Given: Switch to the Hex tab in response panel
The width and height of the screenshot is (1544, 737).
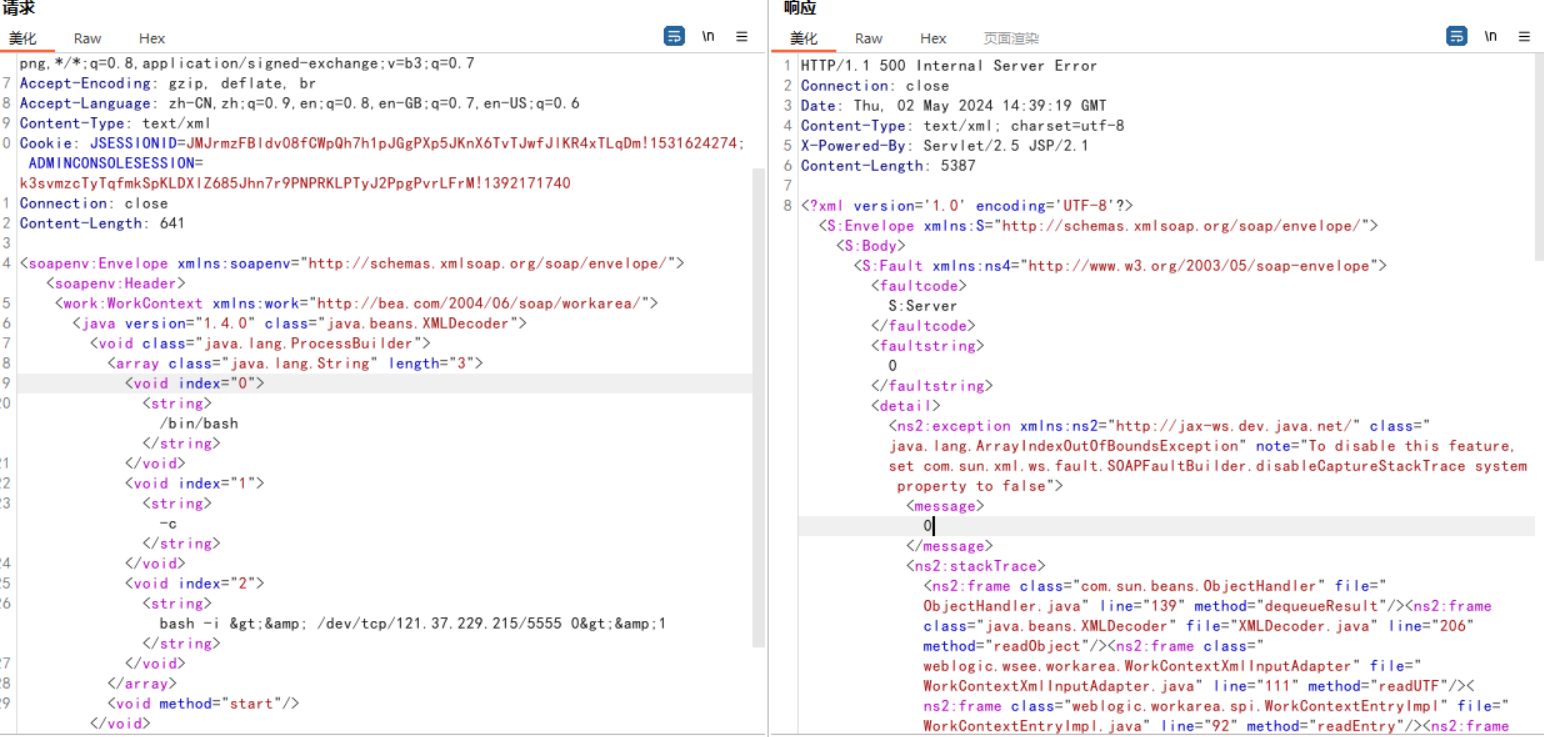Looking at the screenshot, I should (x=933, y=38).
